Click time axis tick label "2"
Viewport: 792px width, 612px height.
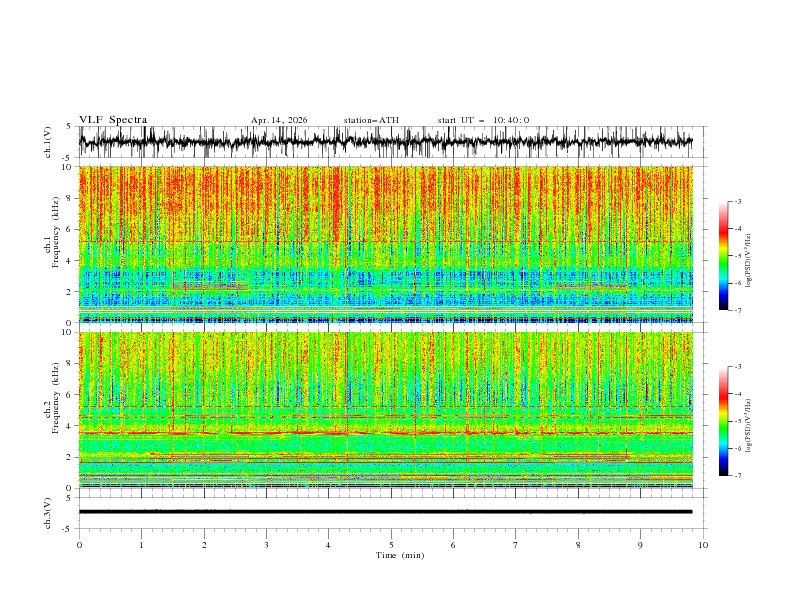(204, 545)
